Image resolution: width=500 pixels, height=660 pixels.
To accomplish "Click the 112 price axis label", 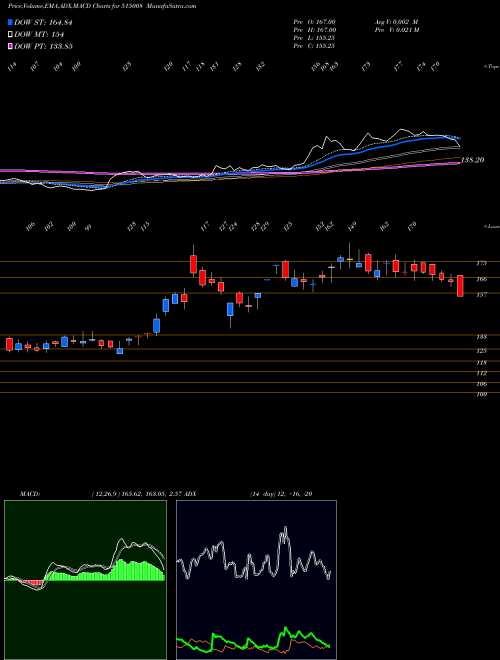I will coord(481,373).
